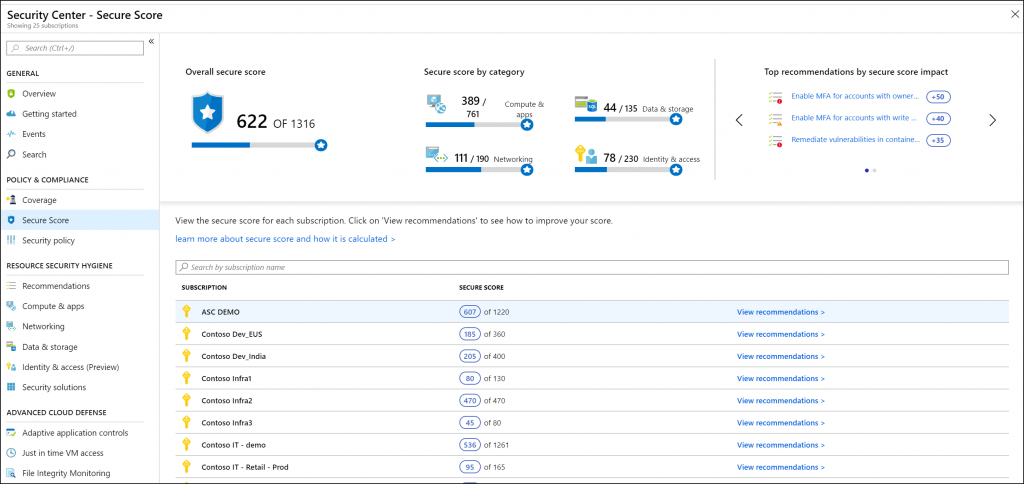The height and width of the screenshot is (484, 1024).
Task: Click the Events pulse icon
Action: [10, 134]
